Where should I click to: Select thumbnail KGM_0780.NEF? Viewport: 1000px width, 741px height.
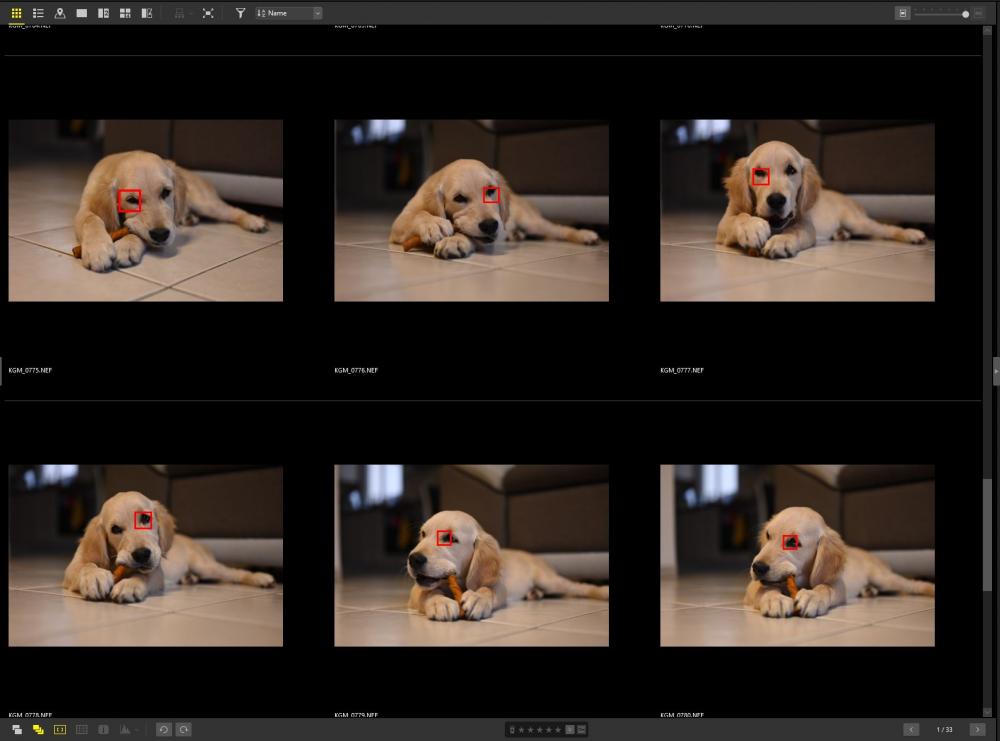pos(797,555)
